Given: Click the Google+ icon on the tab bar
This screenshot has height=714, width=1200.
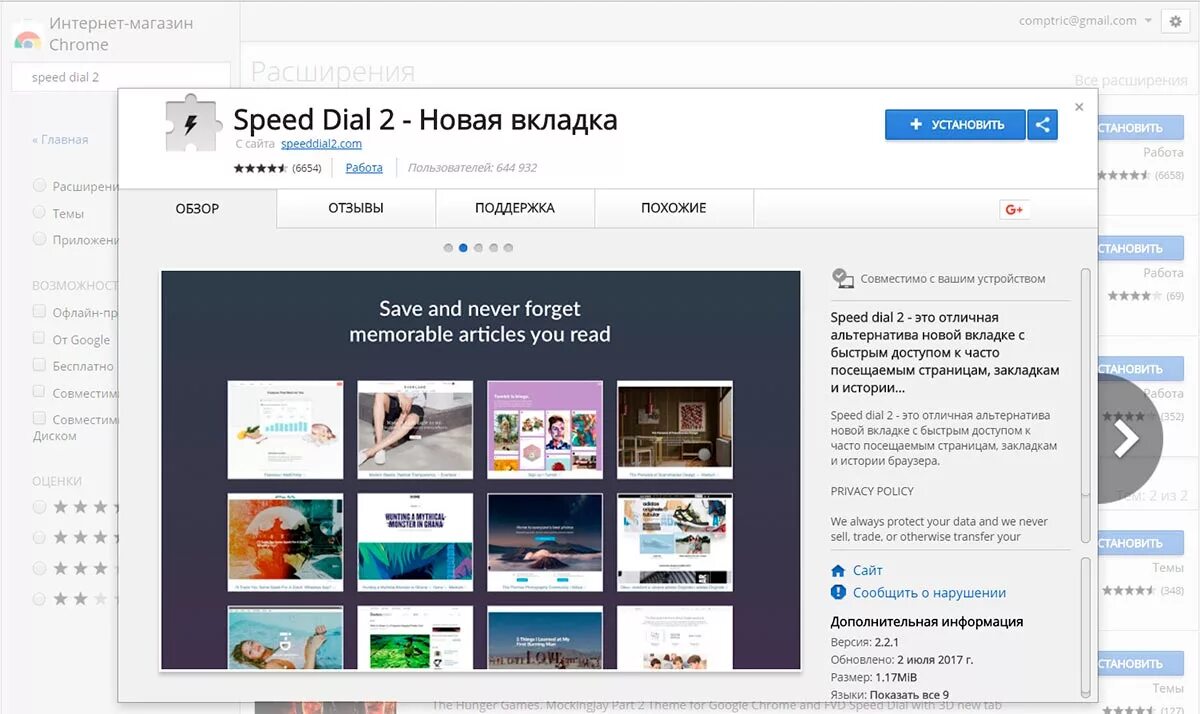Looking at the screenshot, I should pyautogui.click(x=1015, y=209).
